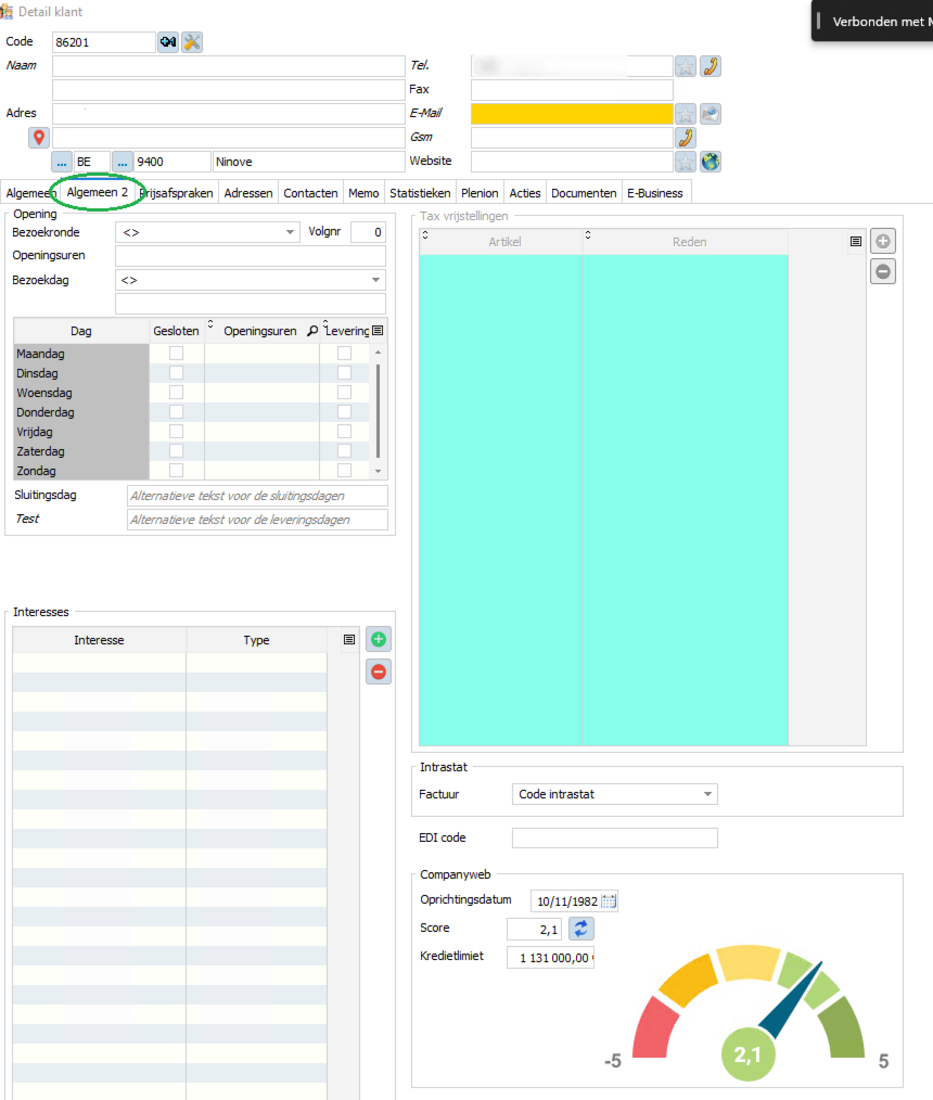The image size is (933, 1100).
Task: Open the wrench tools icon beside Code
Action: click(x=192, y=42)
